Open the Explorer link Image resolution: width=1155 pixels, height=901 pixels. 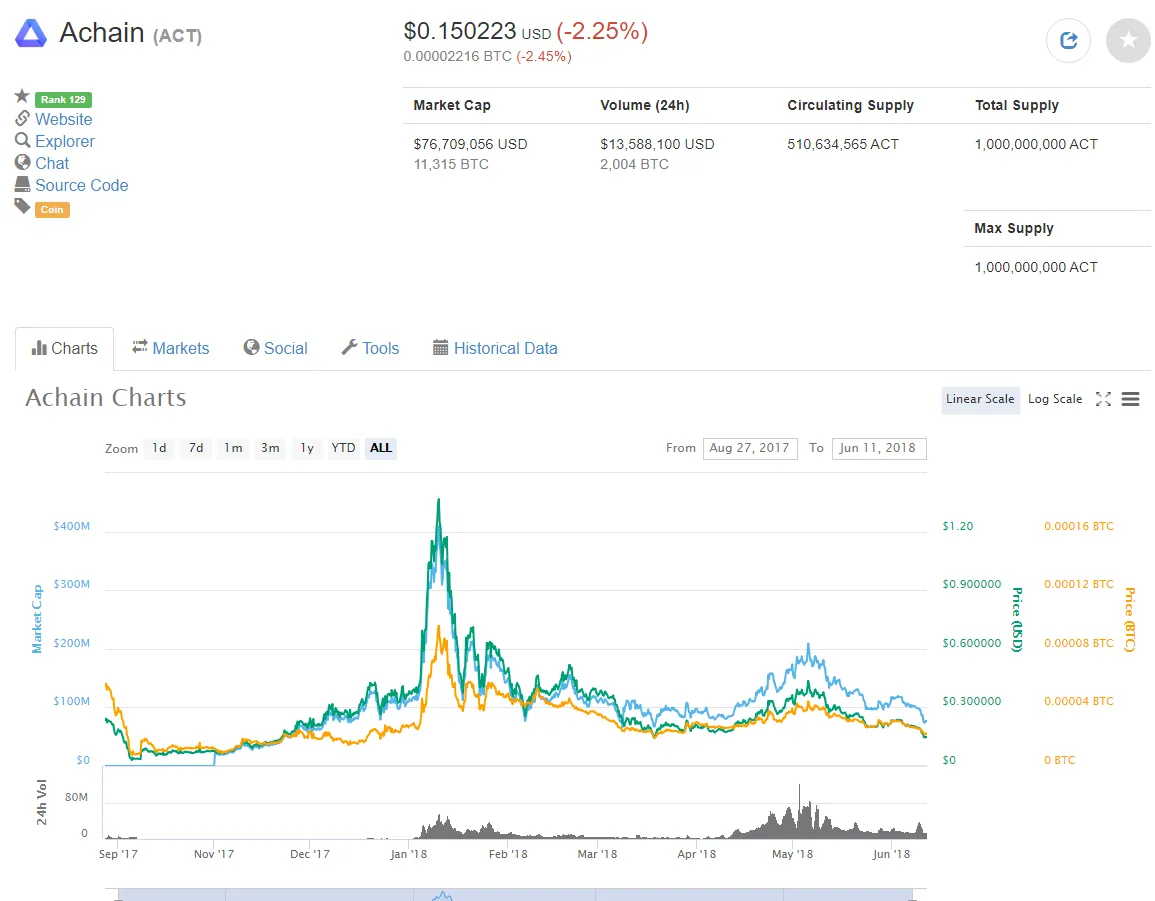click(x=65, y=141)
